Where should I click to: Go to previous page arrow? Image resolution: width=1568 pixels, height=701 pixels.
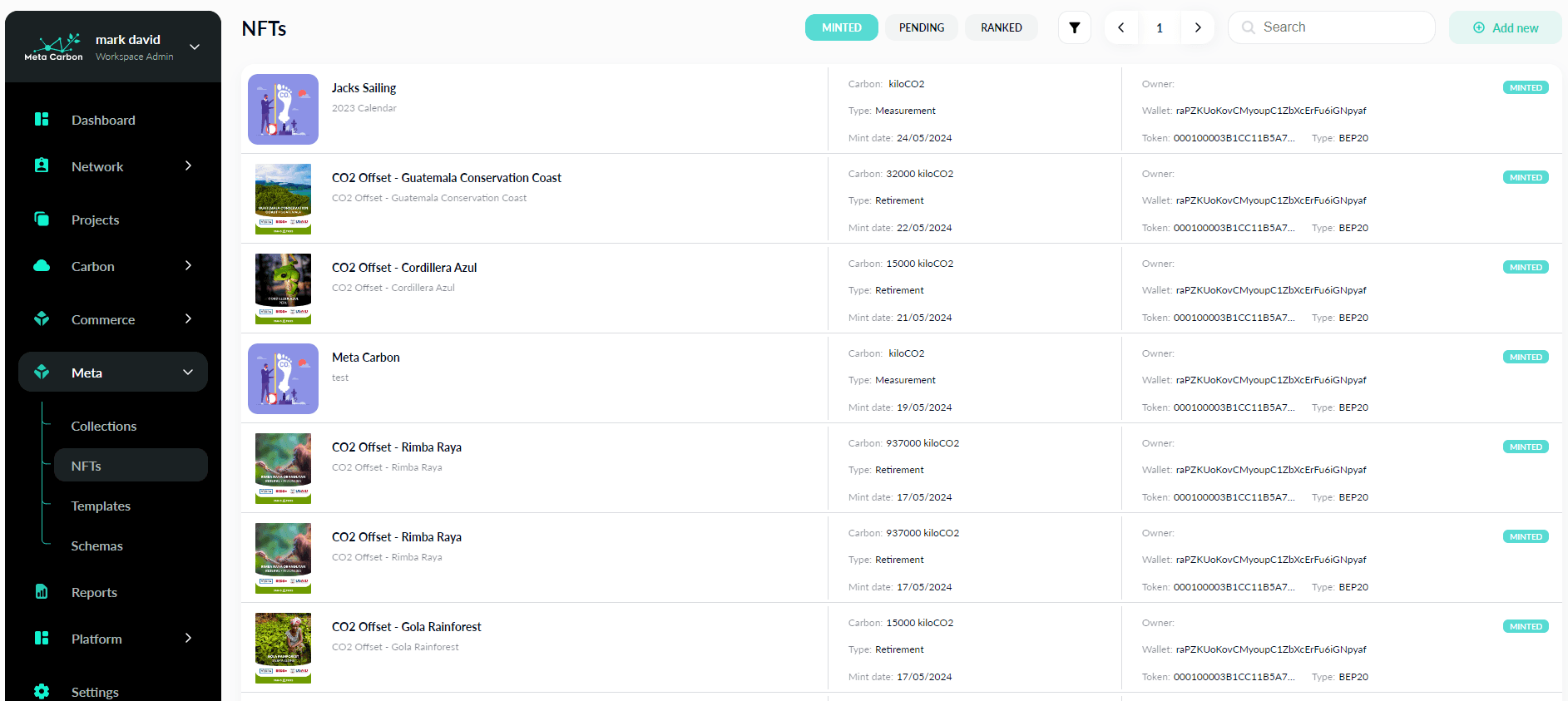click(1120, 27)
